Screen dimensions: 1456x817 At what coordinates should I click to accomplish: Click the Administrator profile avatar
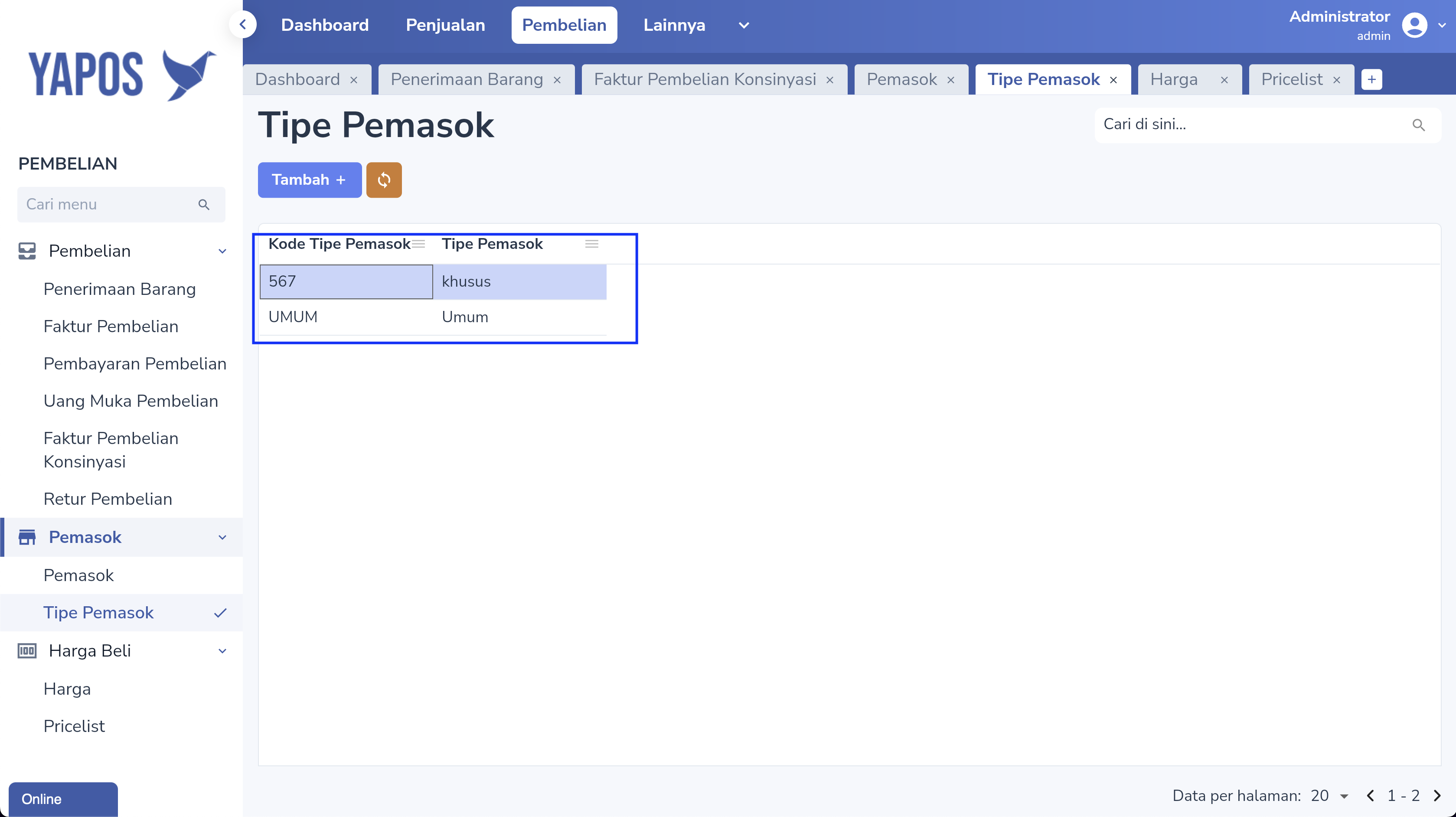pos(1414,25)
